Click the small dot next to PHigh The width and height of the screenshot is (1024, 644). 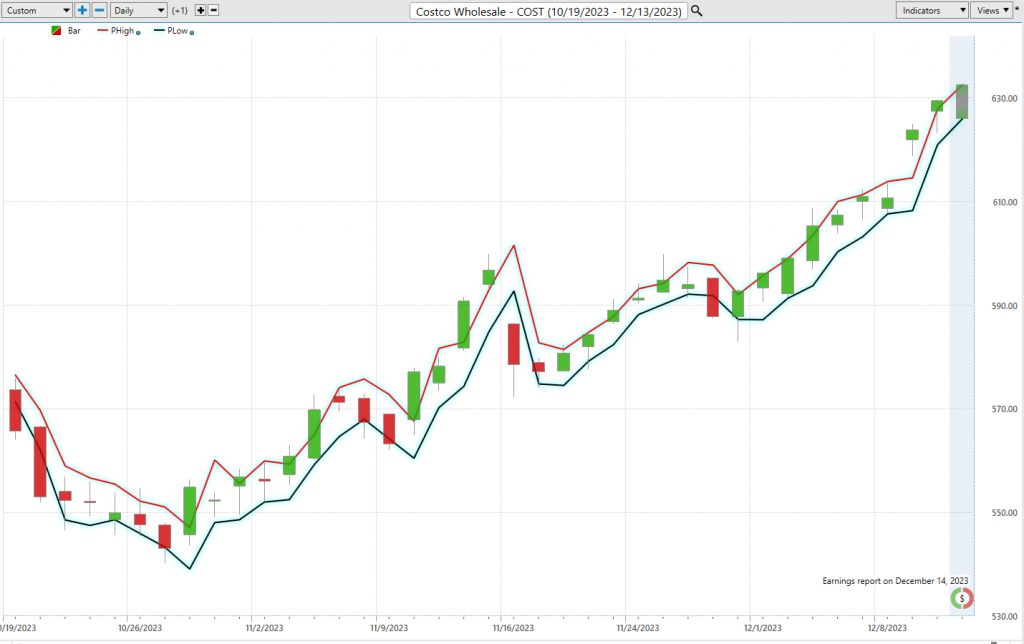(138, 33)
